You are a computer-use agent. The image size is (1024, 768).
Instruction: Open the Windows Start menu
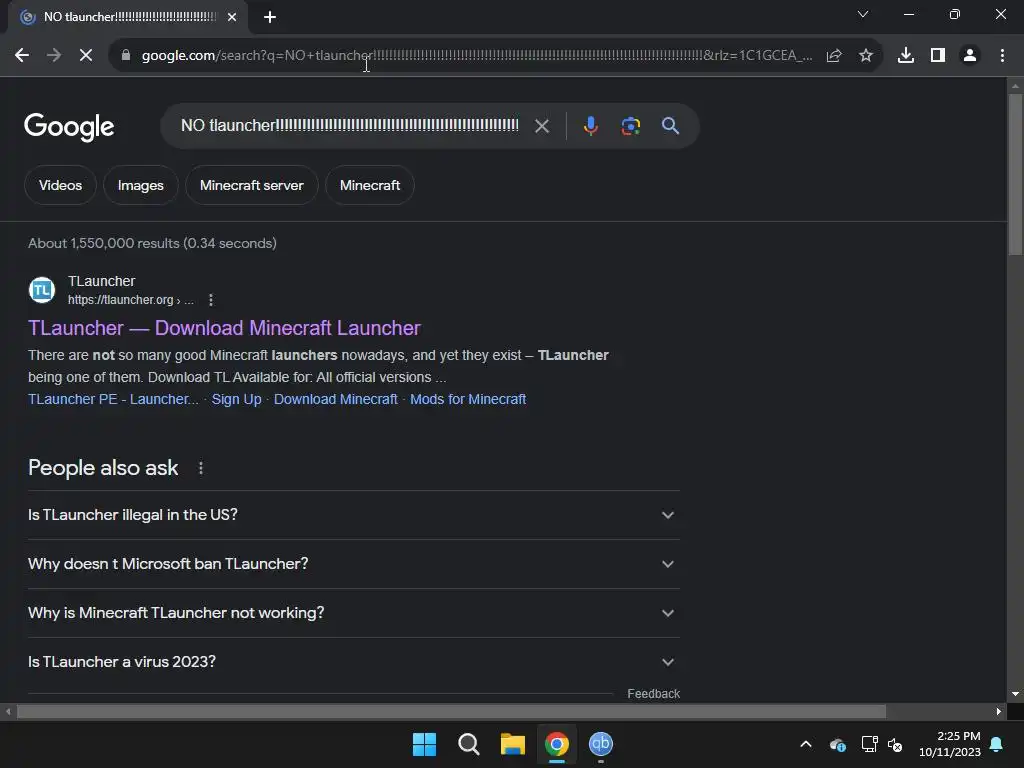[424, 744]
